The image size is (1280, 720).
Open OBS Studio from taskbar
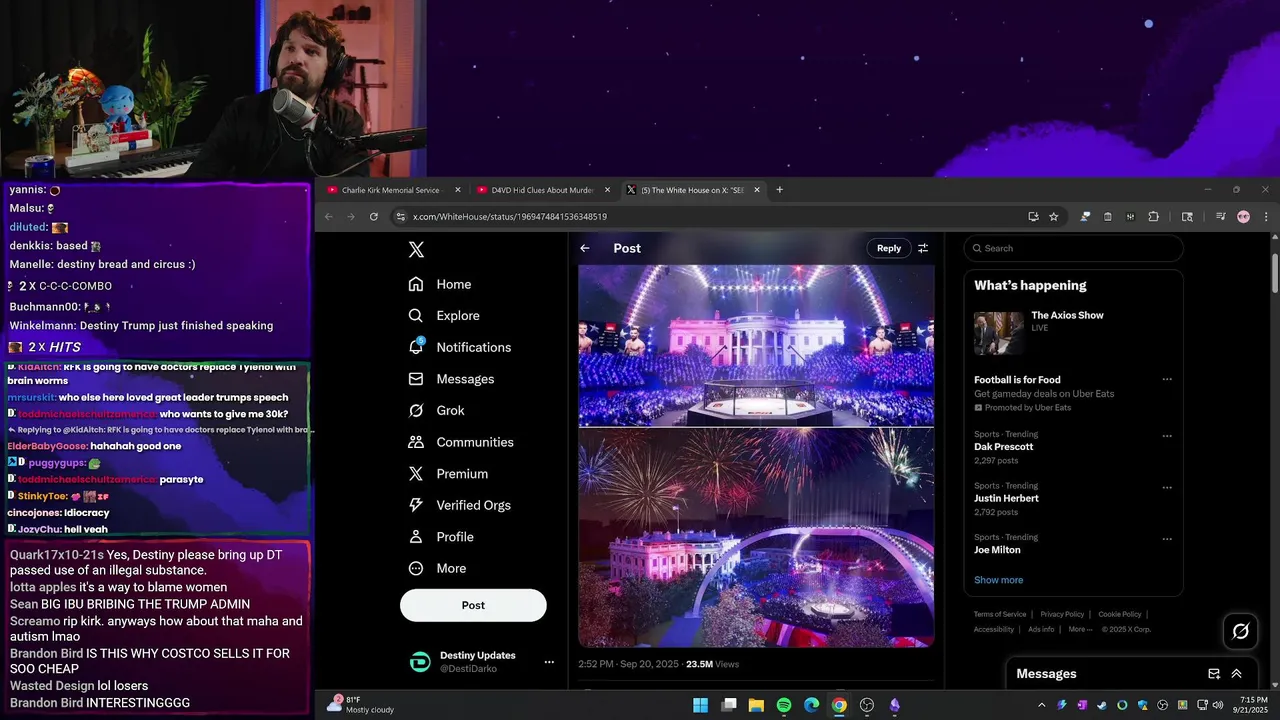point(867,705)
